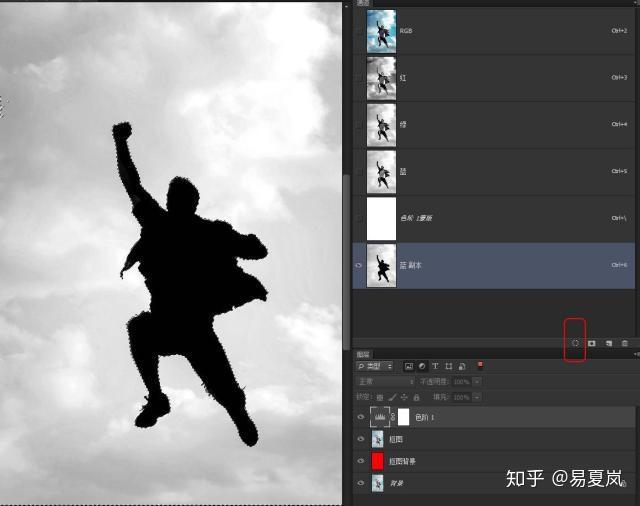640x506 pixels.
Task: Hide the 背景 layer
Action: (x=361, y=483)
